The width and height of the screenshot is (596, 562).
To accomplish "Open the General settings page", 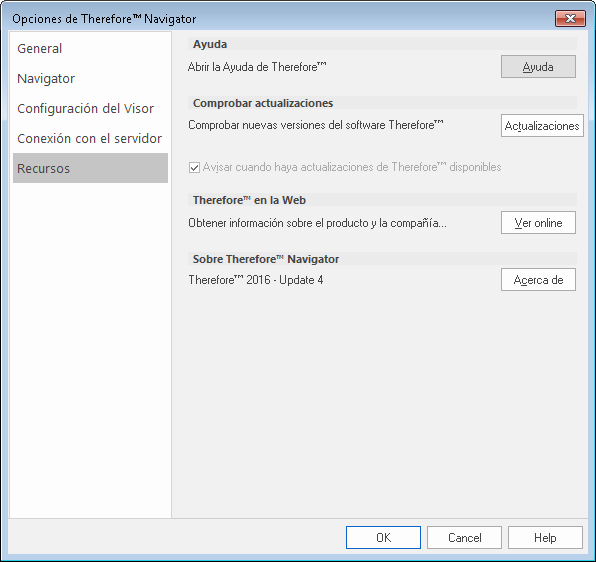I will [x=90, y=49].
